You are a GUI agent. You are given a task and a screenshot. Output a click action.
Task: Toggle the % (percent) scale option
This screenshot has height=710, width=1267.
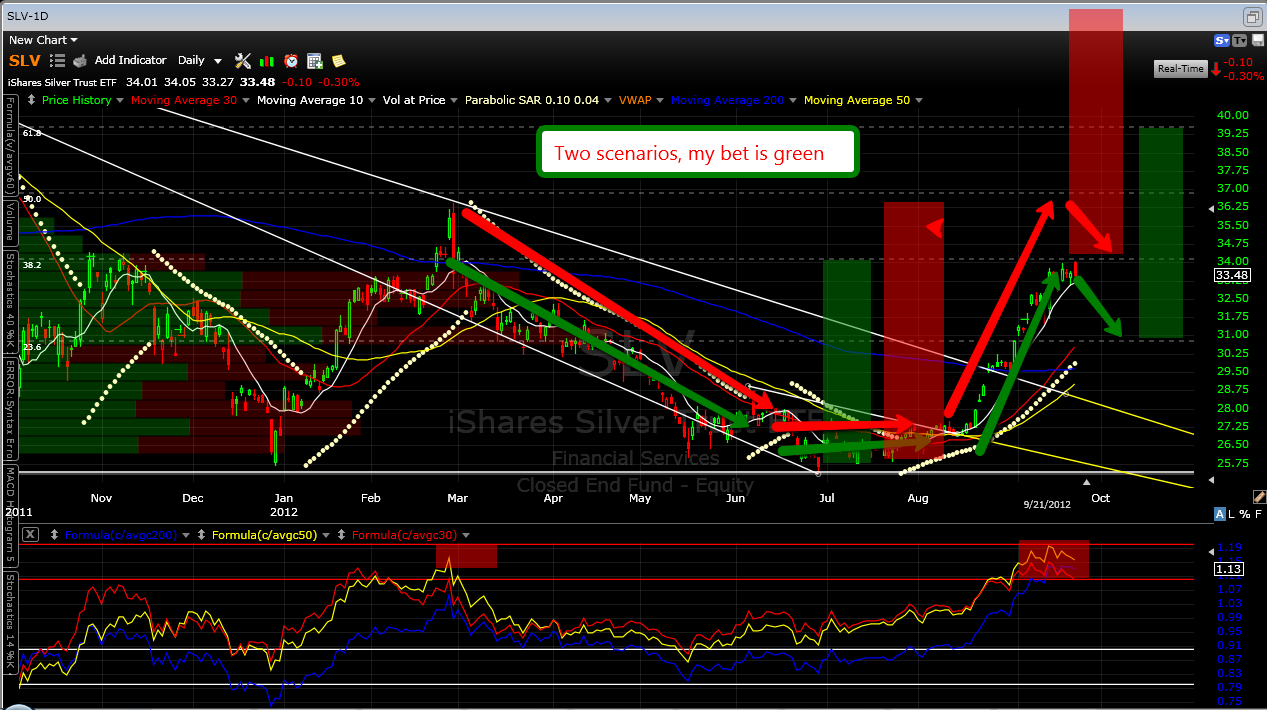[x=1245, y=514]
